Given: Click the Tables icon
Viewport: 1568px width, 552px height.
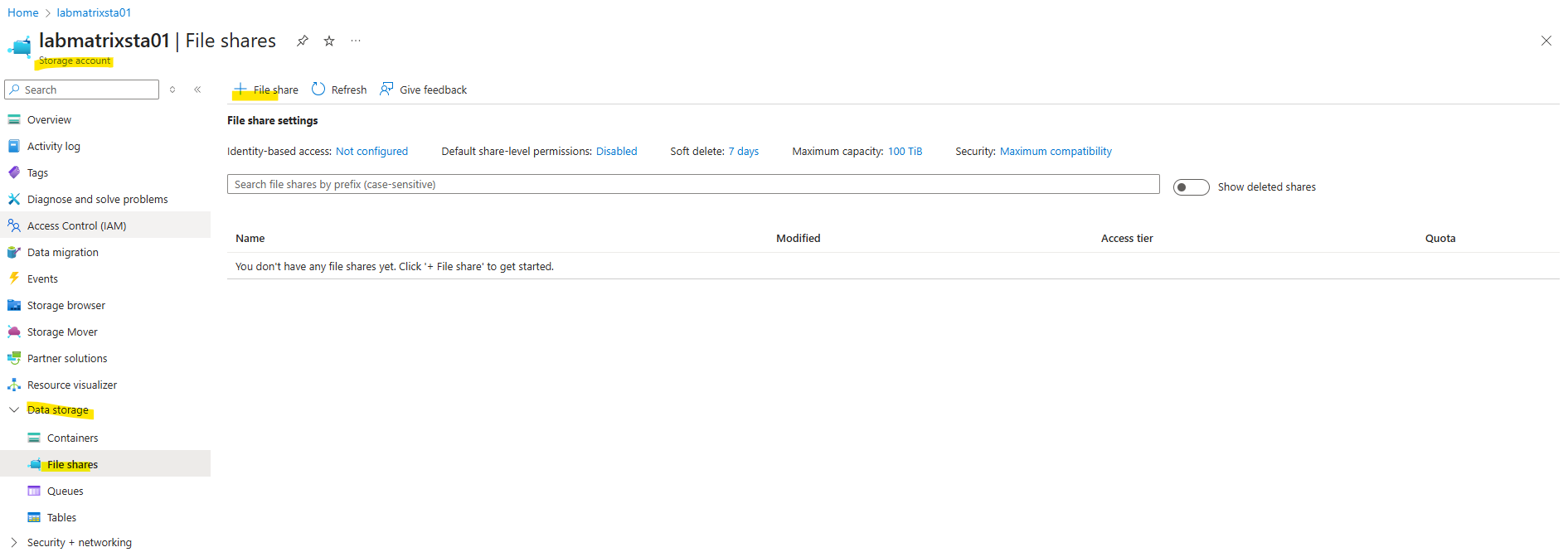Looking at the screenshot, I should 34,517.
